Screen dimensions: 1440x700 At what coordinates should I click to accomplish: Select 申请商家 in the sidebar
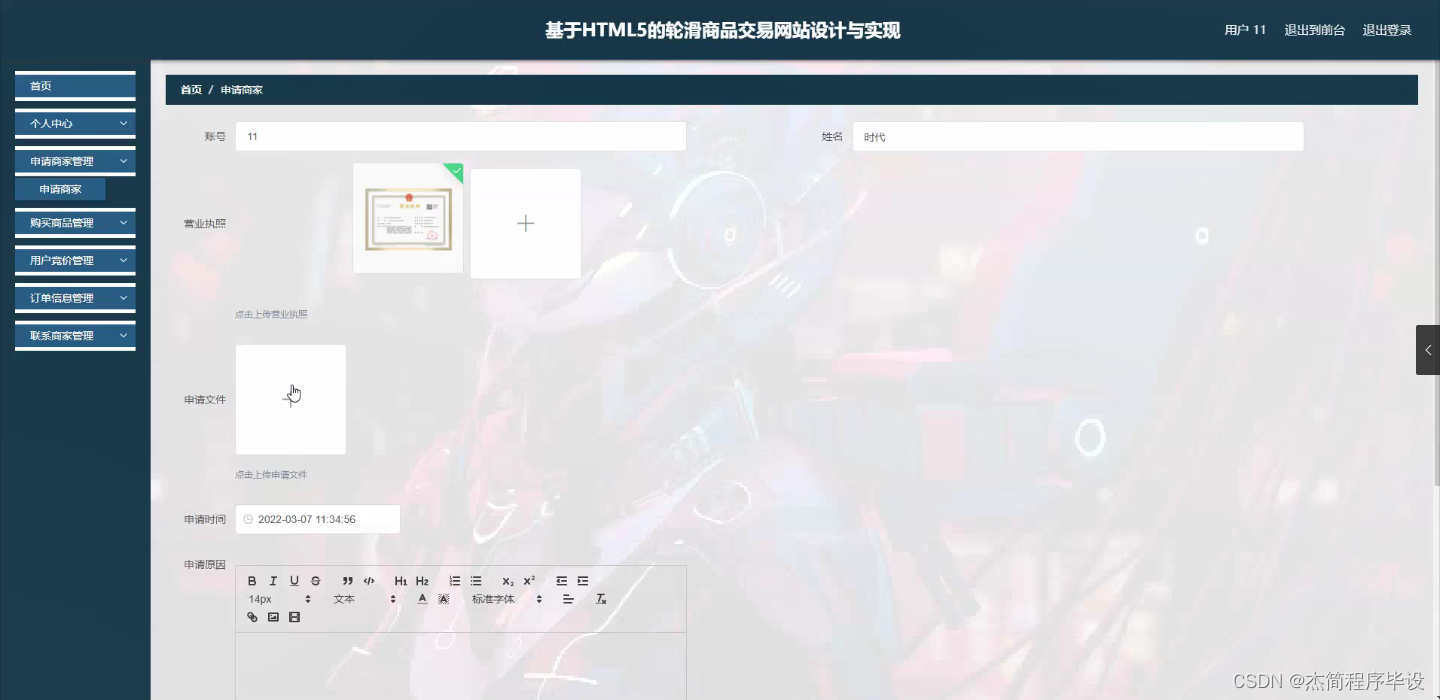(x=61, y=188)
